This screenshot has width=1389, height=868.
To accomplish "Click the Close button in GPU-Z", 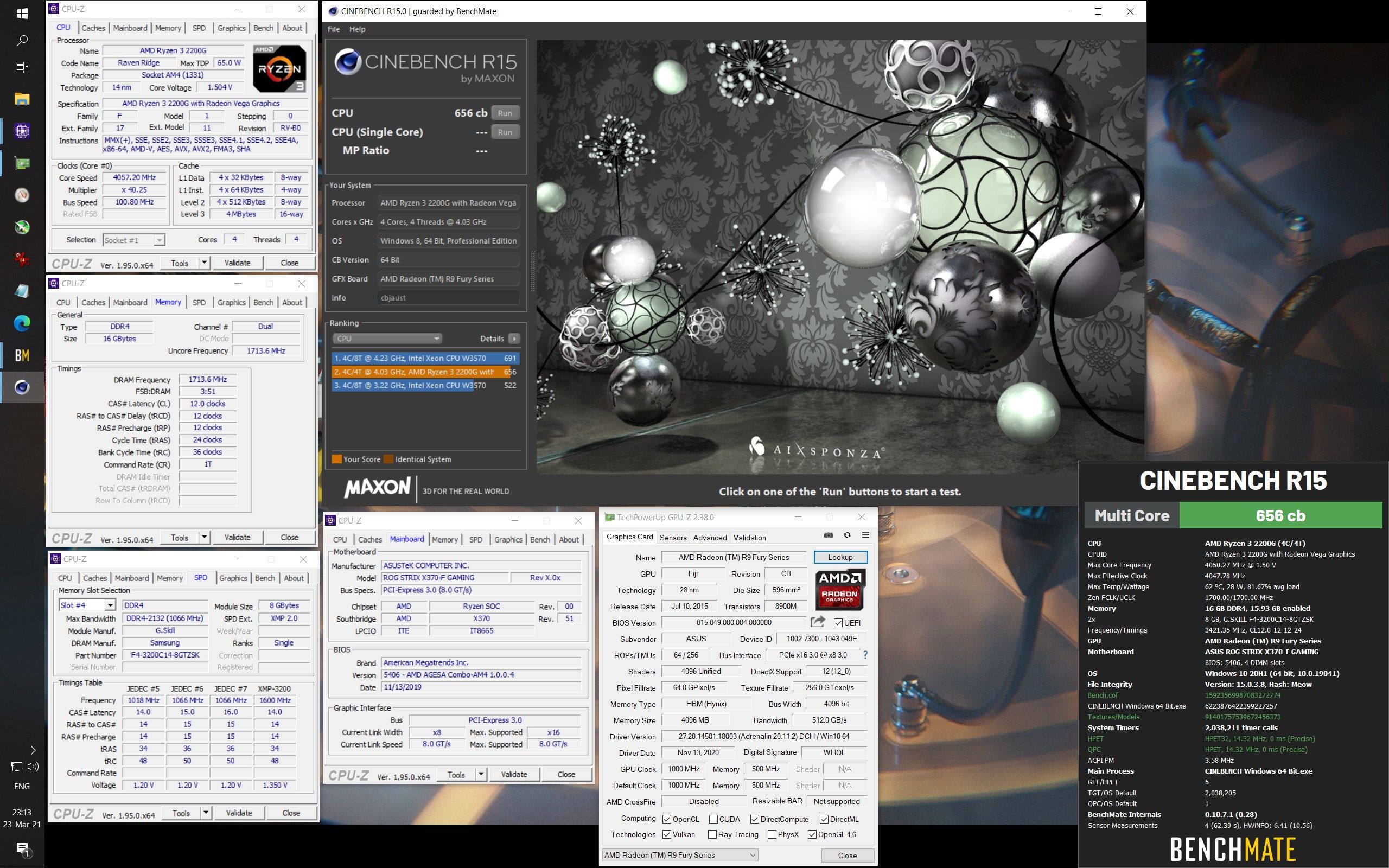I will coord(847,856).
